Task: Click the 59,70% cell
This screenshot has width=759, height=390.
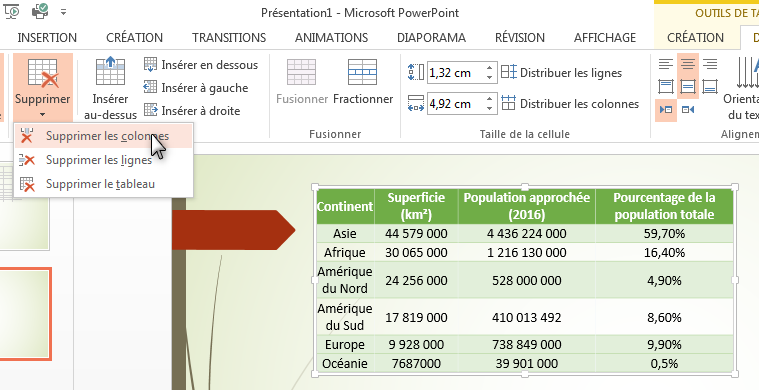Action: click(664, 234)
